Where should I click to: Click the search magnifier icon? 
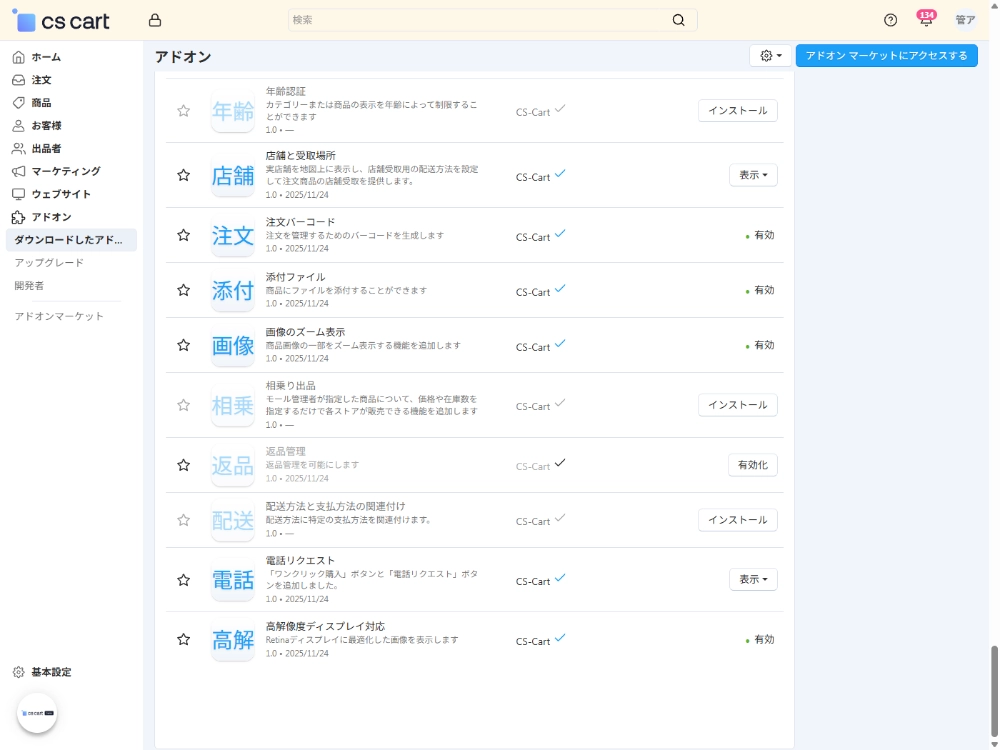(679, 20)
